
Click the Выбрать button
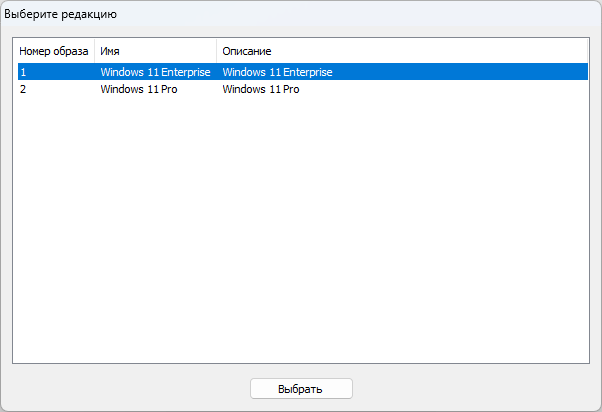point(301,389)
